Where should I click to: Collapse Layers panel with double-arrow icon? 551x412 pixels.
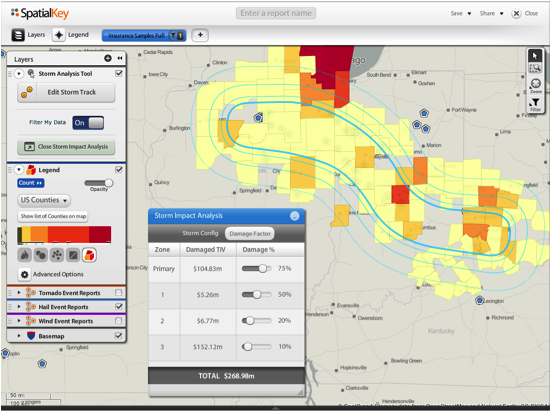(120, 58)
